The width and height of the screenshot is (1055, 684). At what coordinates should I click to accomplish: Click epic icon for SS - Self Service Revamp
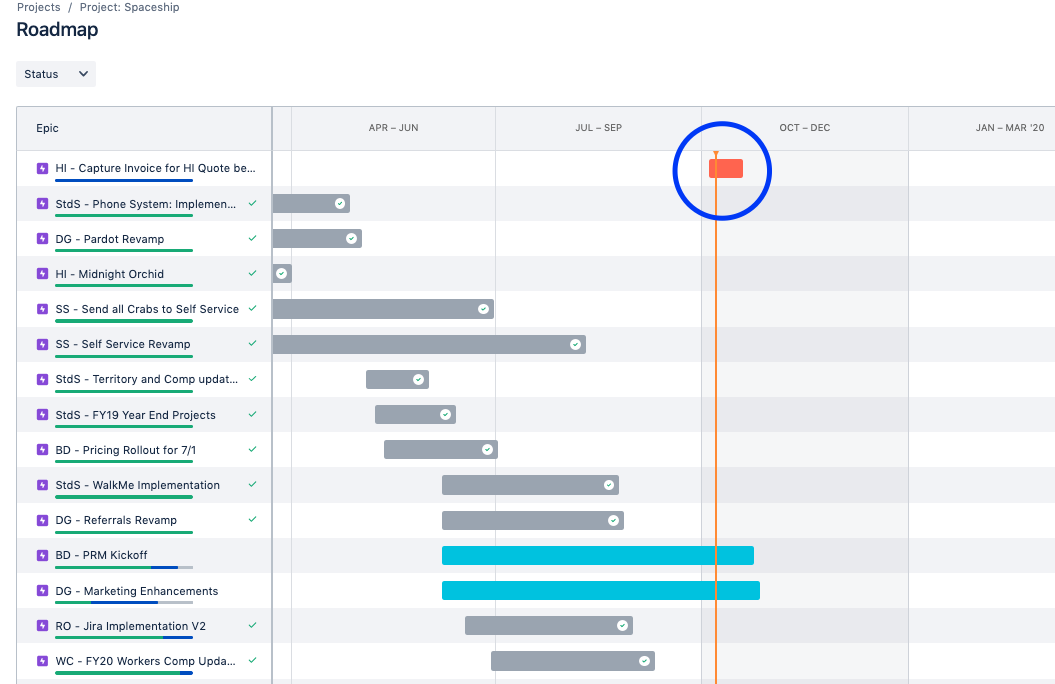click(x=42, y=344)
